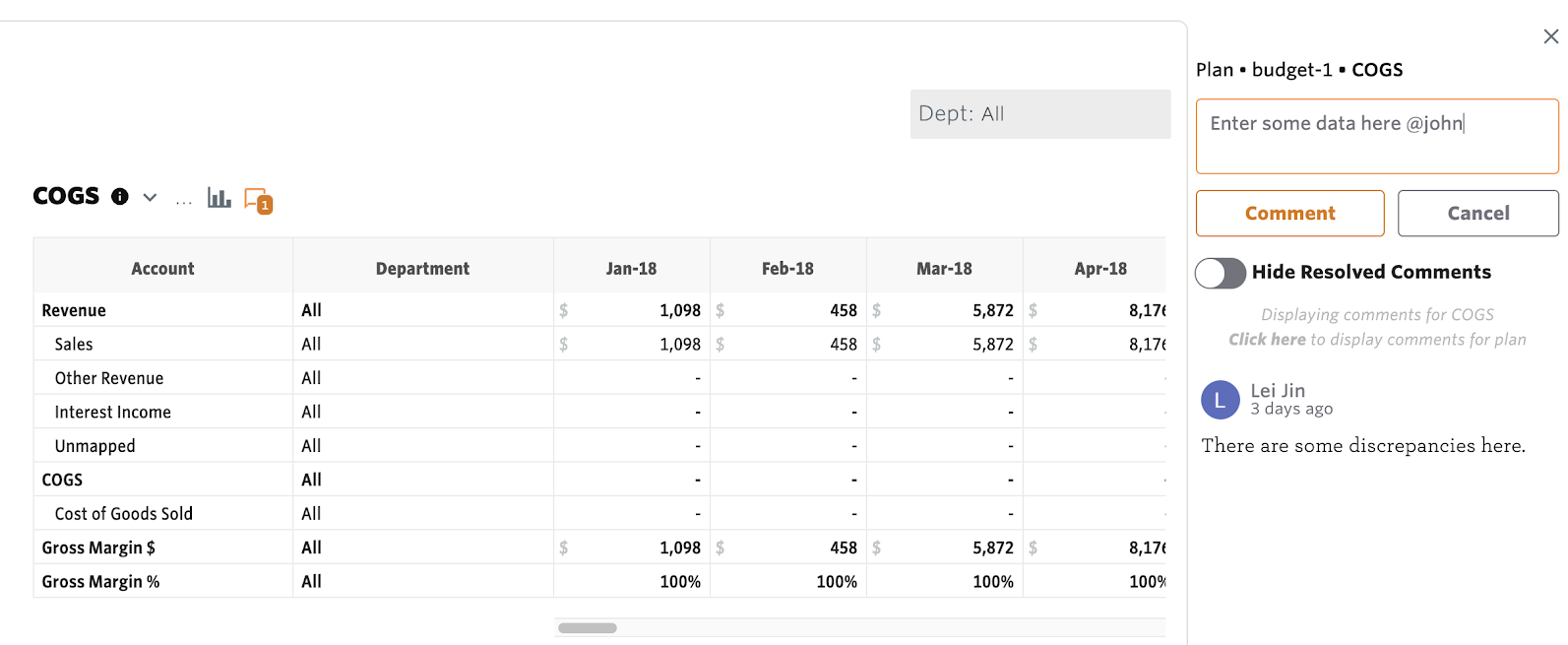
Task: Toggle Hide Resolved Comments switch
Action: pyautogui.click(x=1221, y=273)
